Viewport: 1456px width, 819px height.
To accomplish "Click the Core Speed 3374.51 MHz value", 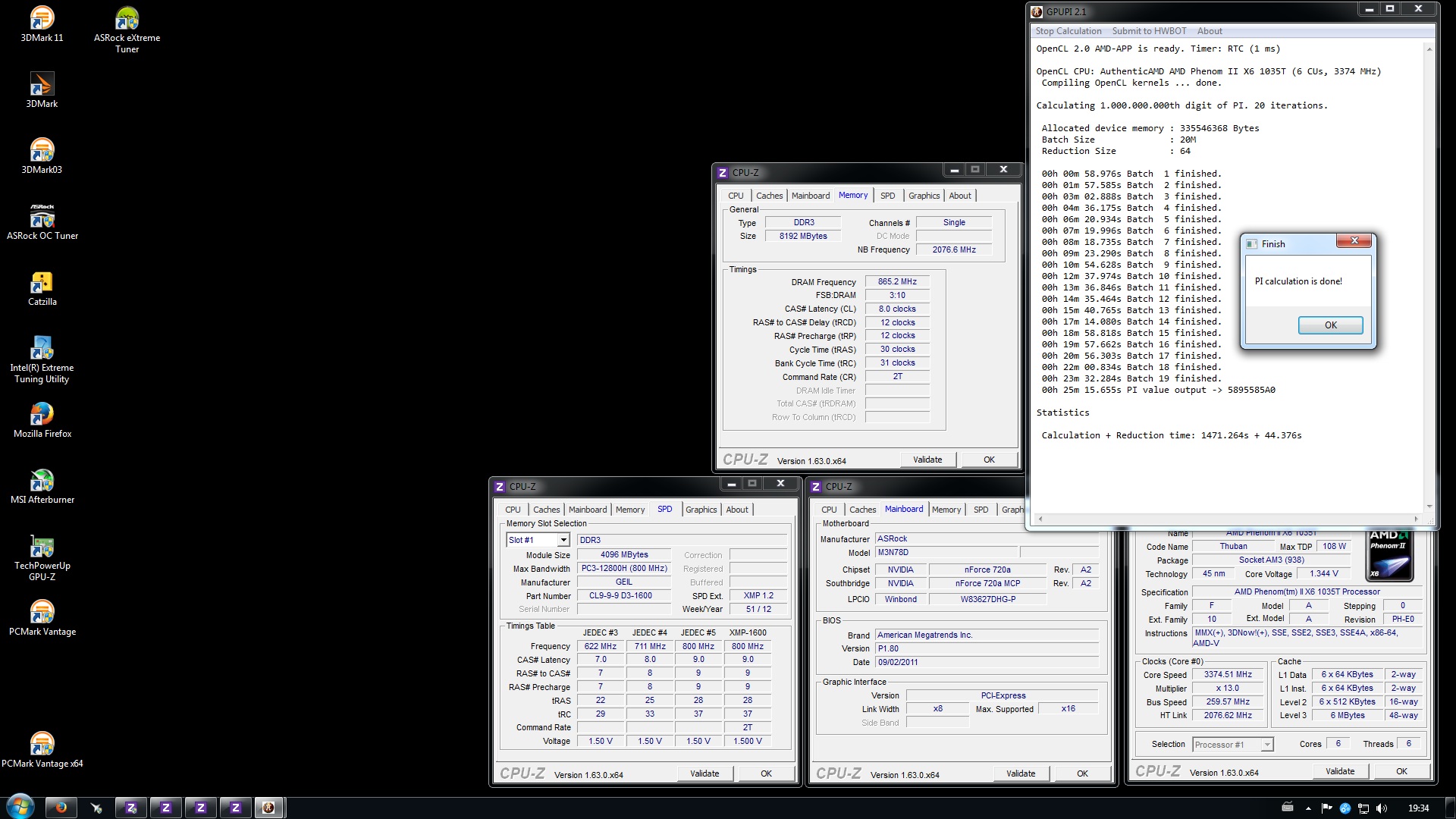I will click(x=1228, y=675).
